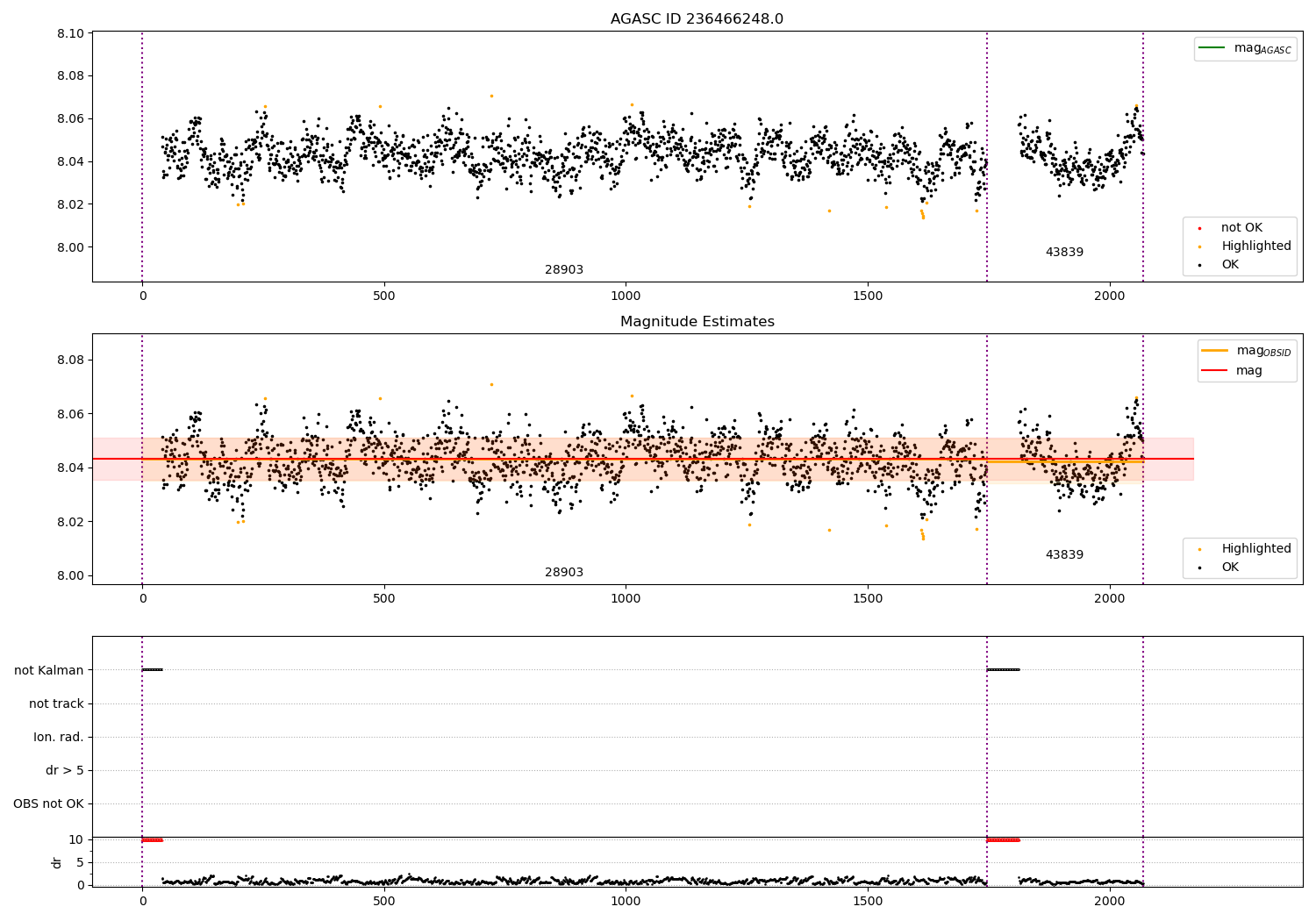Click 'Highlighted' in the AGASC ID plot legend

[x=1246, y=246]
